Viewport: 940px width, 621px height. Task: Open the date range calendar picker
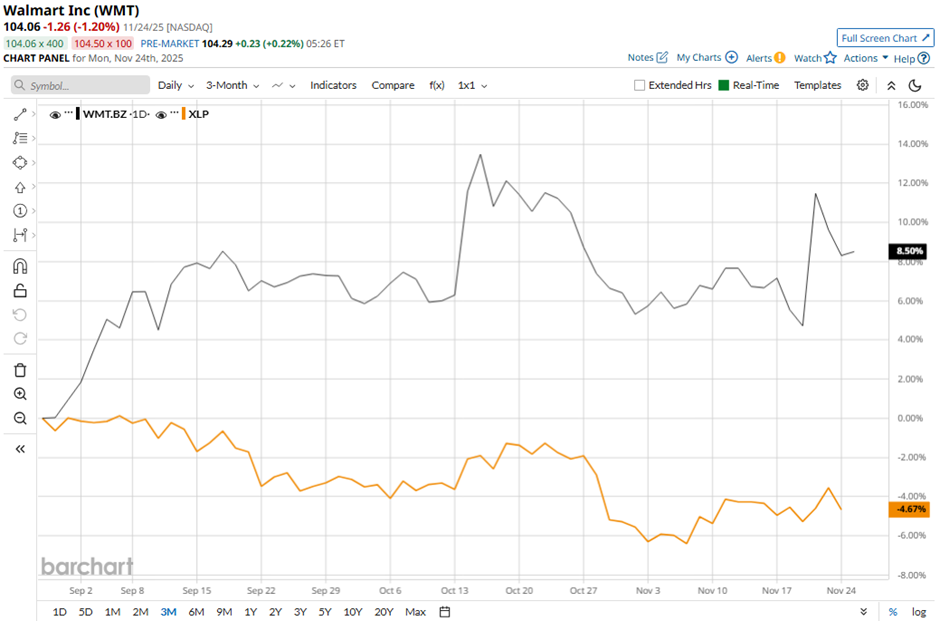[x=444, y=612]
